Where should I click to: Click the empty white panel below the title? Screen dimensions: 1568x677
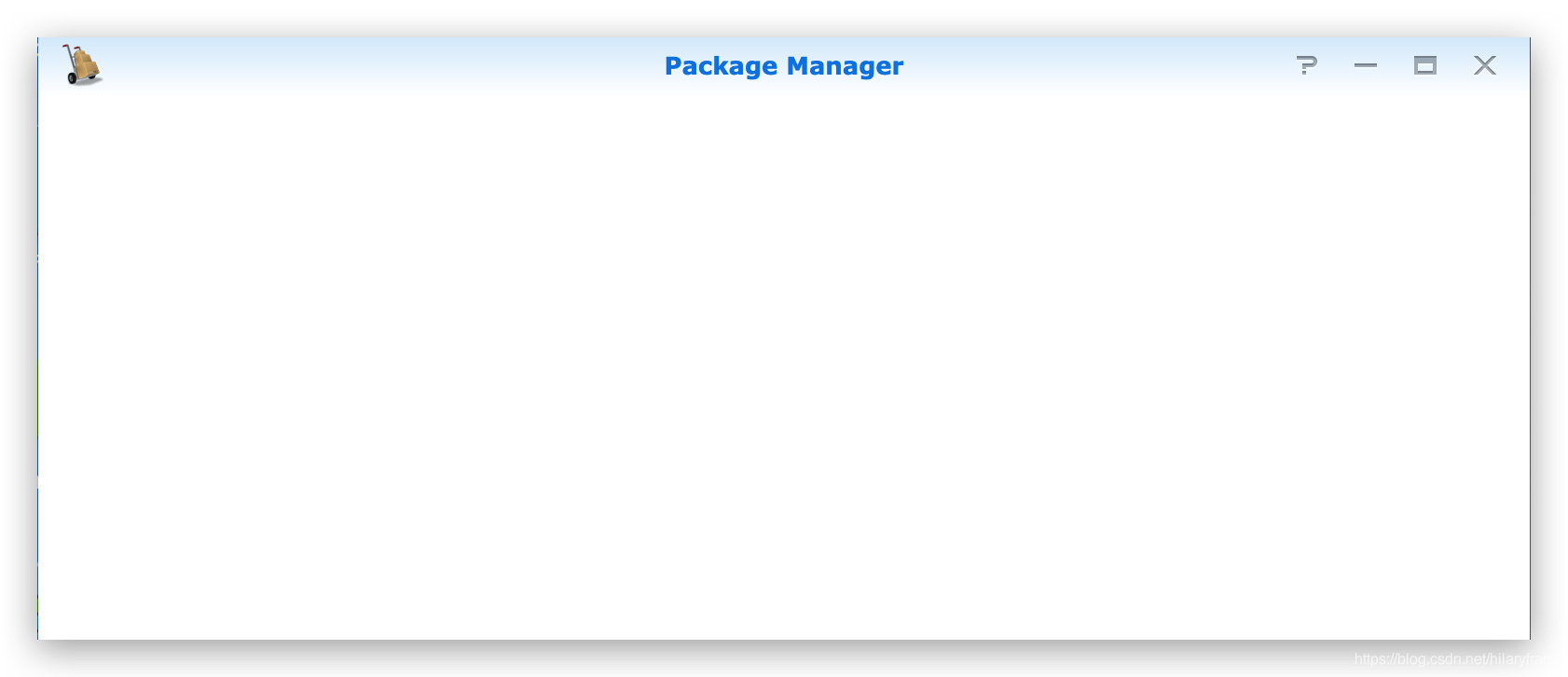click(784, 366)
